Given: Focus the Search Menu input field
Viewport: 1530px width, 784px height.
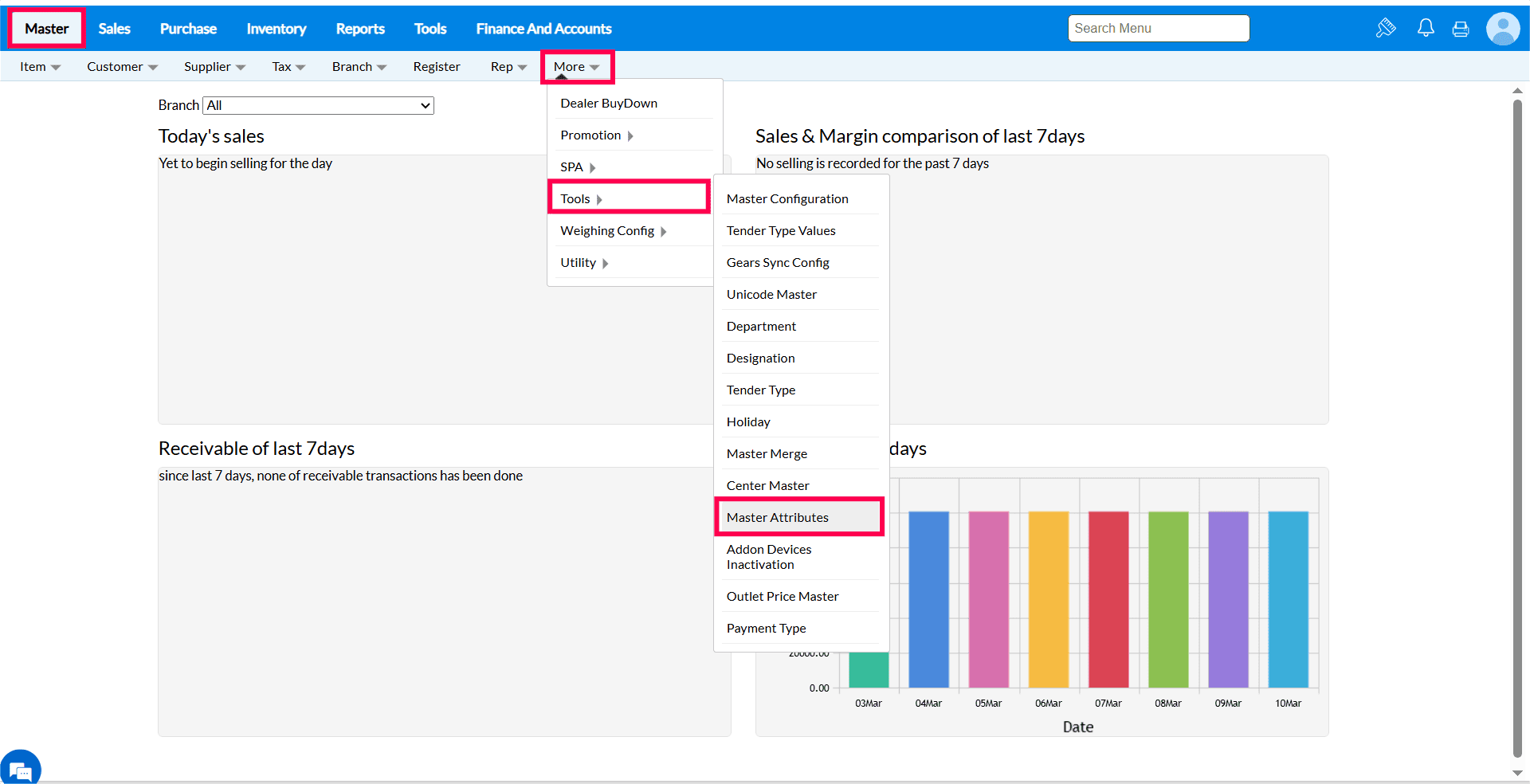Looking at the screenshot, I should (1158, 29).
